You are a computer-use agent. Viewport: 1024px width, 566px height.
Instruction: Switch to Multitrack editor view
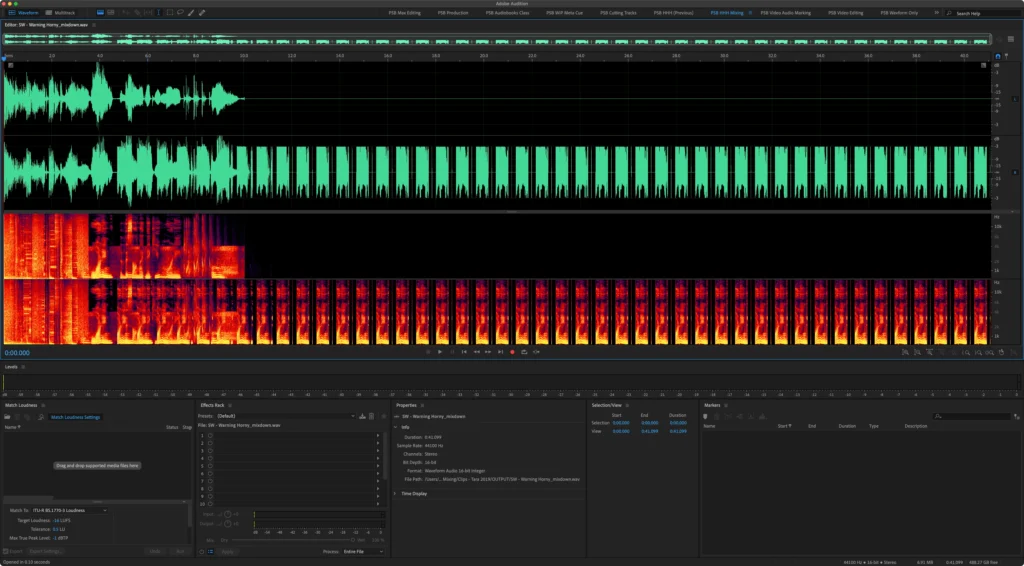60,12
